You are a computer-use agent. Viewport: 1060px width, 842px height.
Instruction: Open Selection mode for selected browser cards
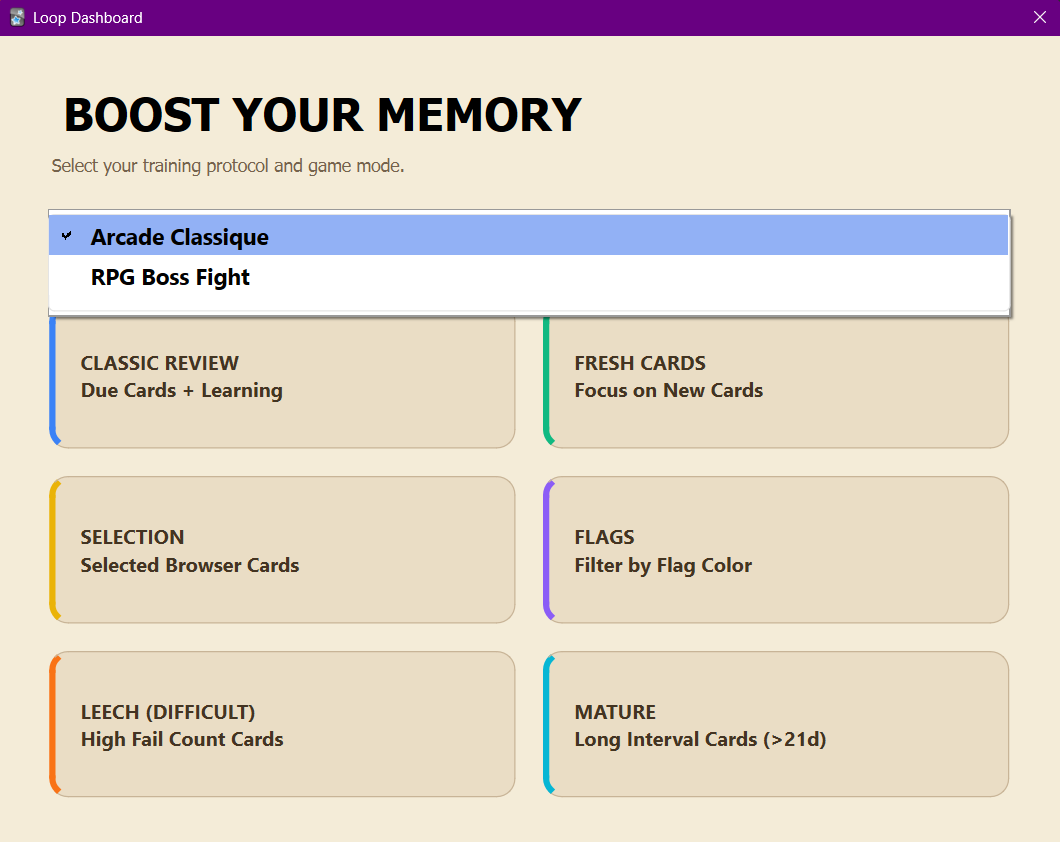pyautogui.click(x=283, y=549)
